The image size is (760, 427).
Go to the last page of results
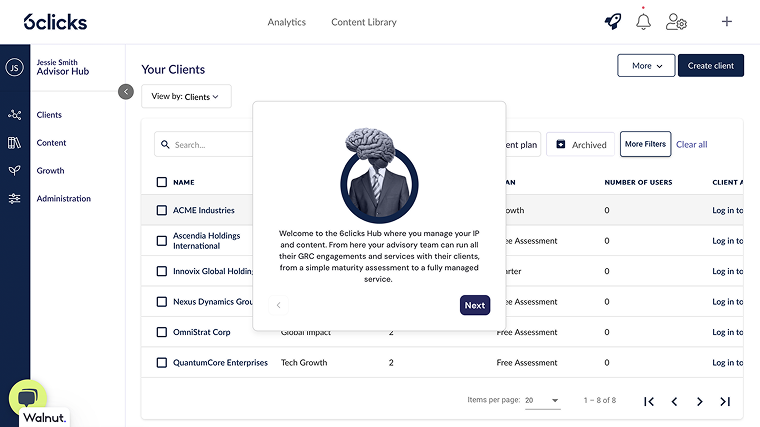click(725, 401)
